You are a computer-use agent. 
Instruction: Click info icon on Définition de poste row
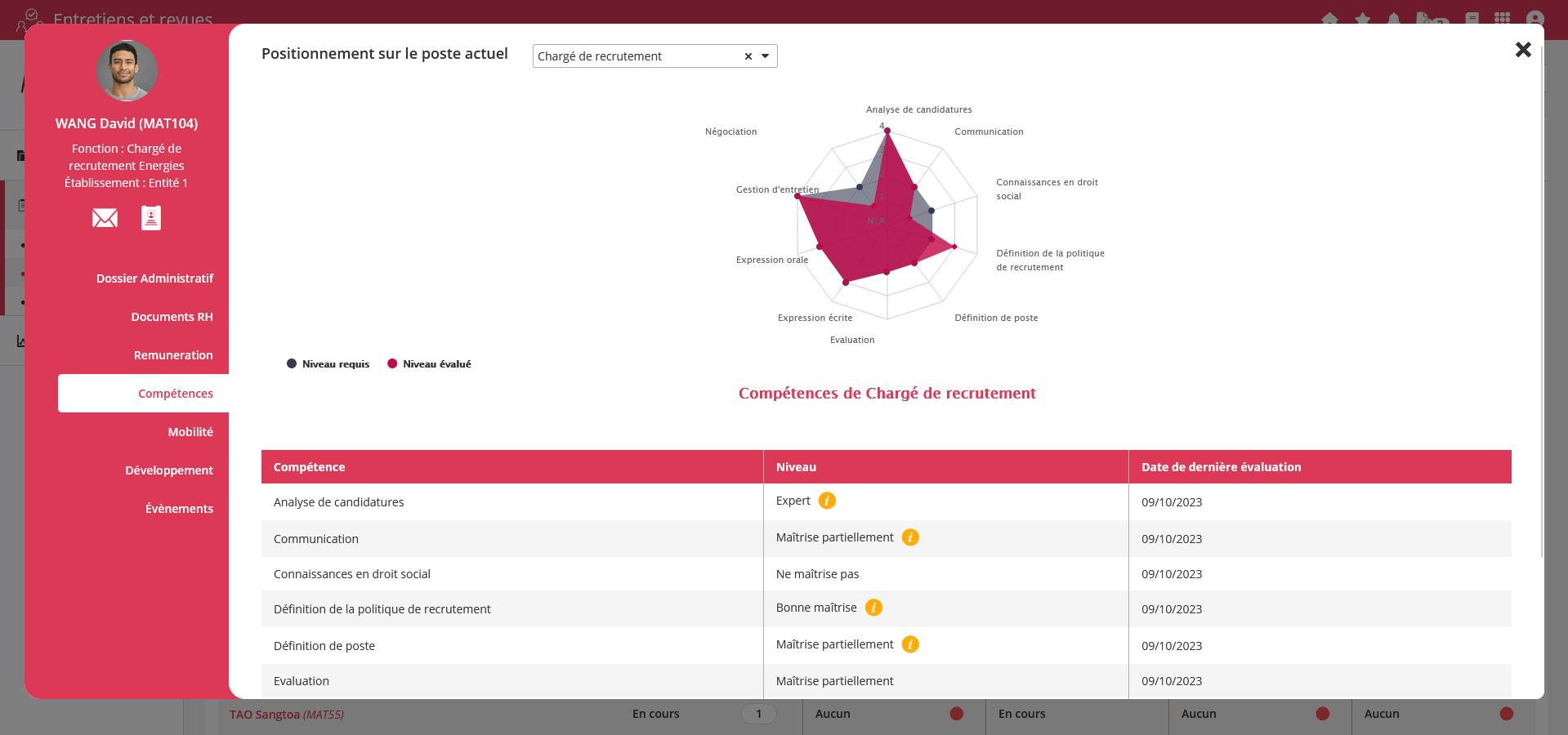[x=910, y=644]
